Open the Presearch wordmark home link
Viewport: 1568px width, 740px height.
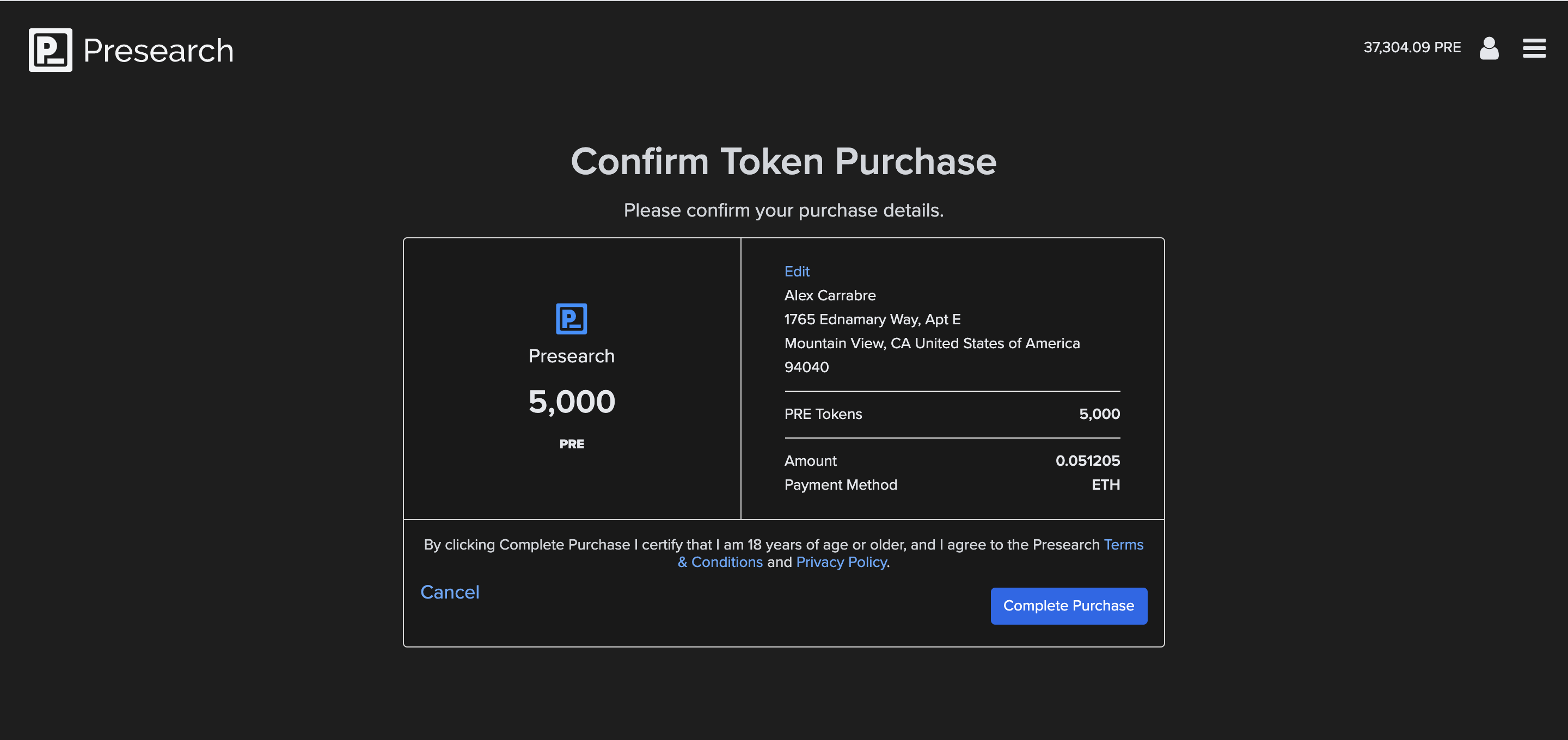click(x=158, y=51)
